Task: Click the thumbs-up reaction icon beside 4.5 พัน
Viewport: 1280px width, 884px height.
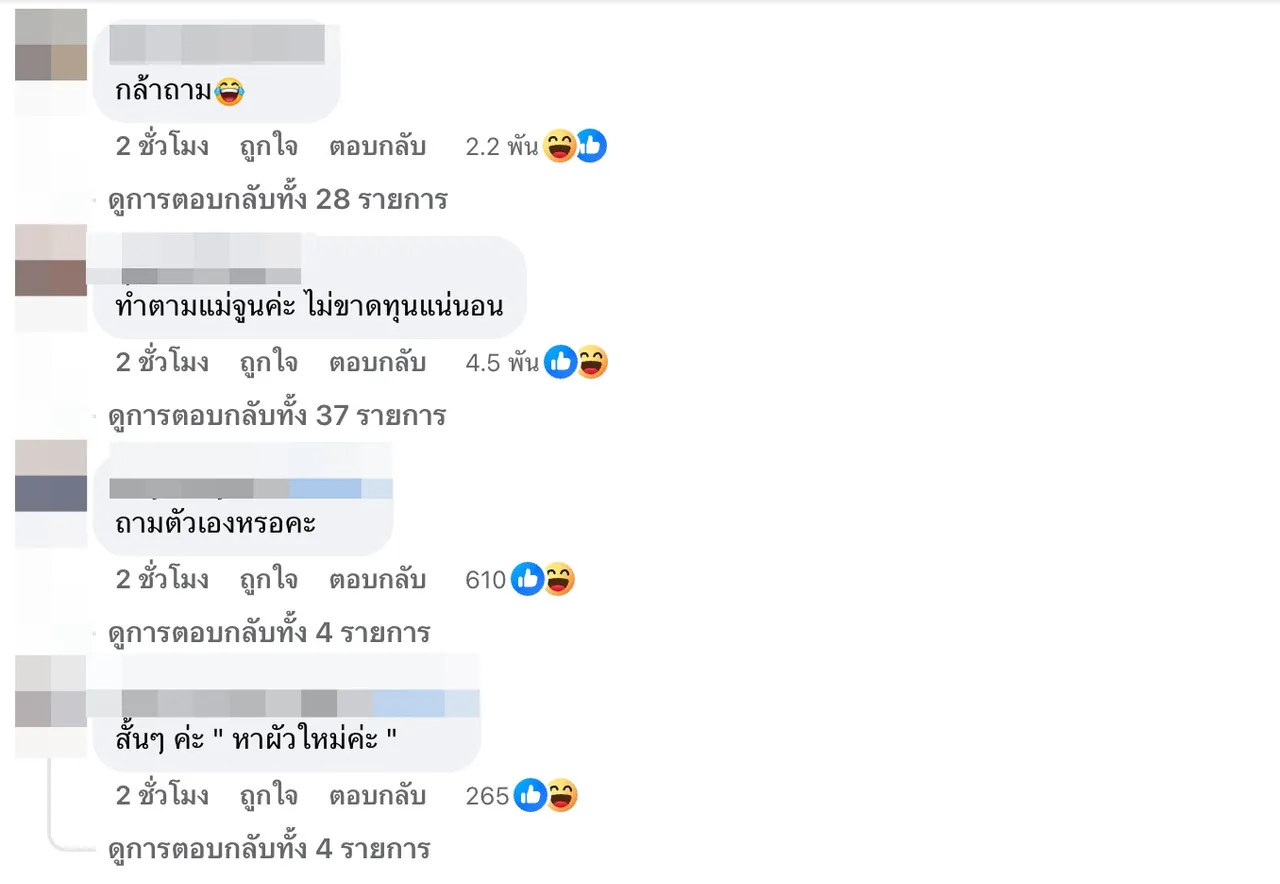Action: [560, 363]
